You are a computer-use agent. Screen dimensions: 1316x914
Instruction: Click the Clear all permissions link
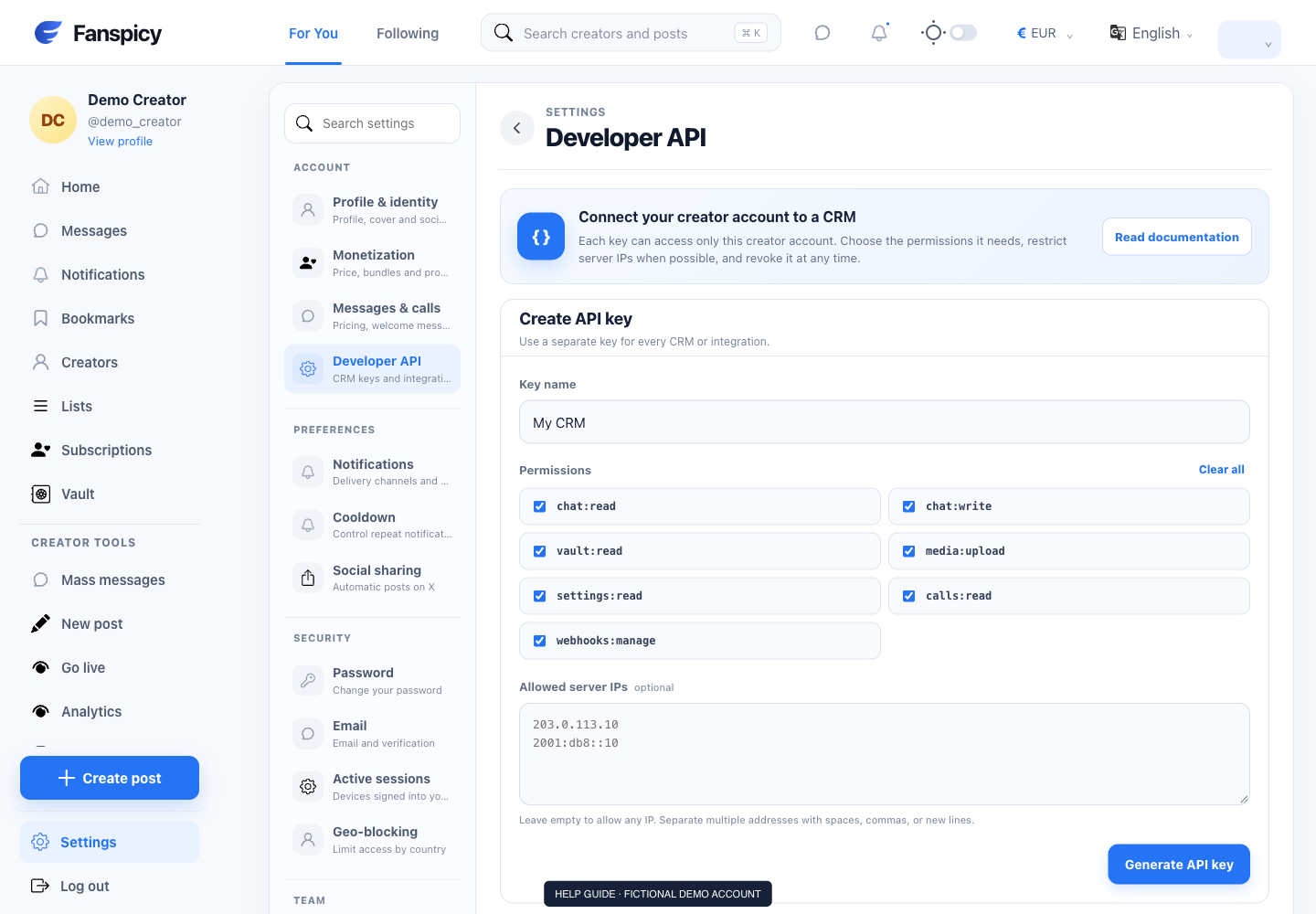coord(1222,470)
